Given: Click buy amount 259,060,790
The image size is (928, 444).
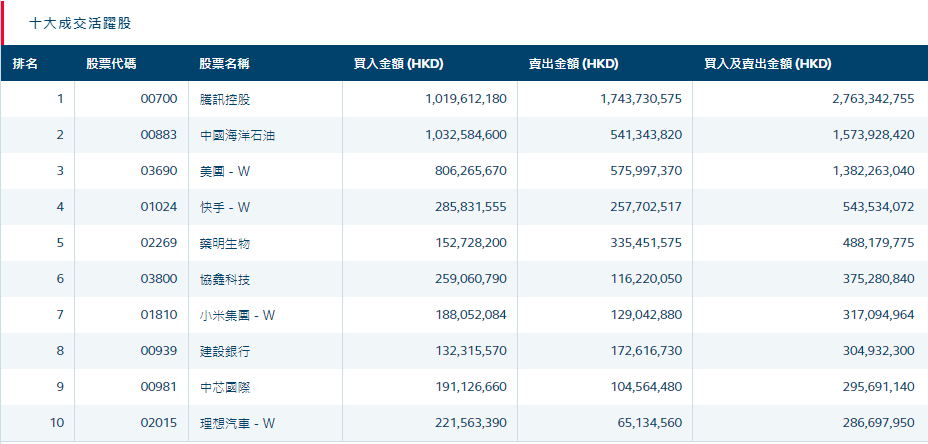Looking at the screenshot, I should [471, 279].
